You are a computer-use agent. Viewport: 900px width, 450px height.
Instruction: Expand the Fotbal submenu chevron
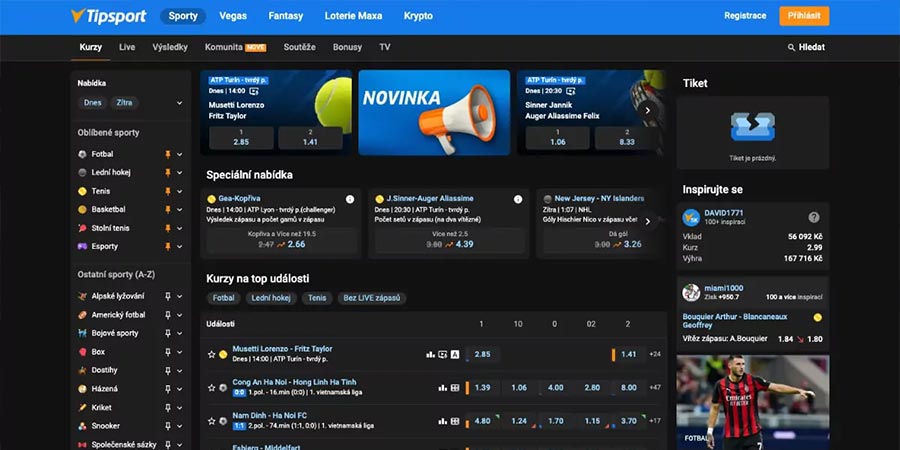(180, 154)
